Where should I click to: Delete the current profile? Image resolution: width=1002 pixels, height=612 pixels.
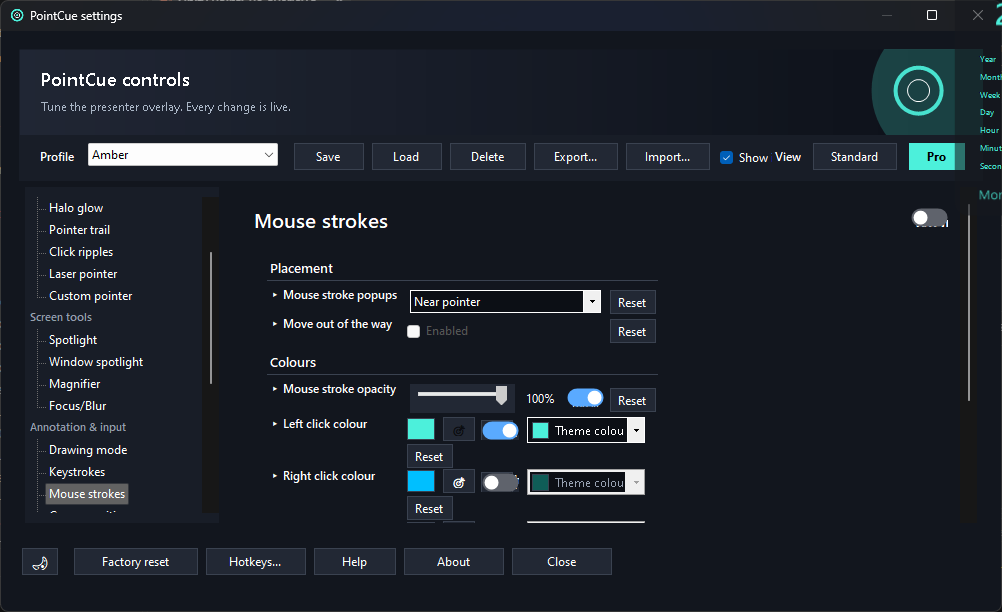coord(488,157)
